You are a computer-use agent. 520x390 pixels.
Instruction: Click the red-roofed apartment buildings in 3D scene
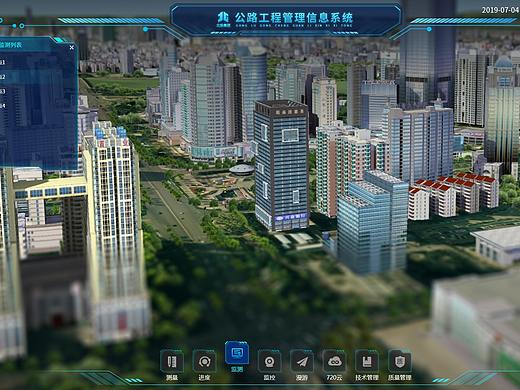(453, 195)
